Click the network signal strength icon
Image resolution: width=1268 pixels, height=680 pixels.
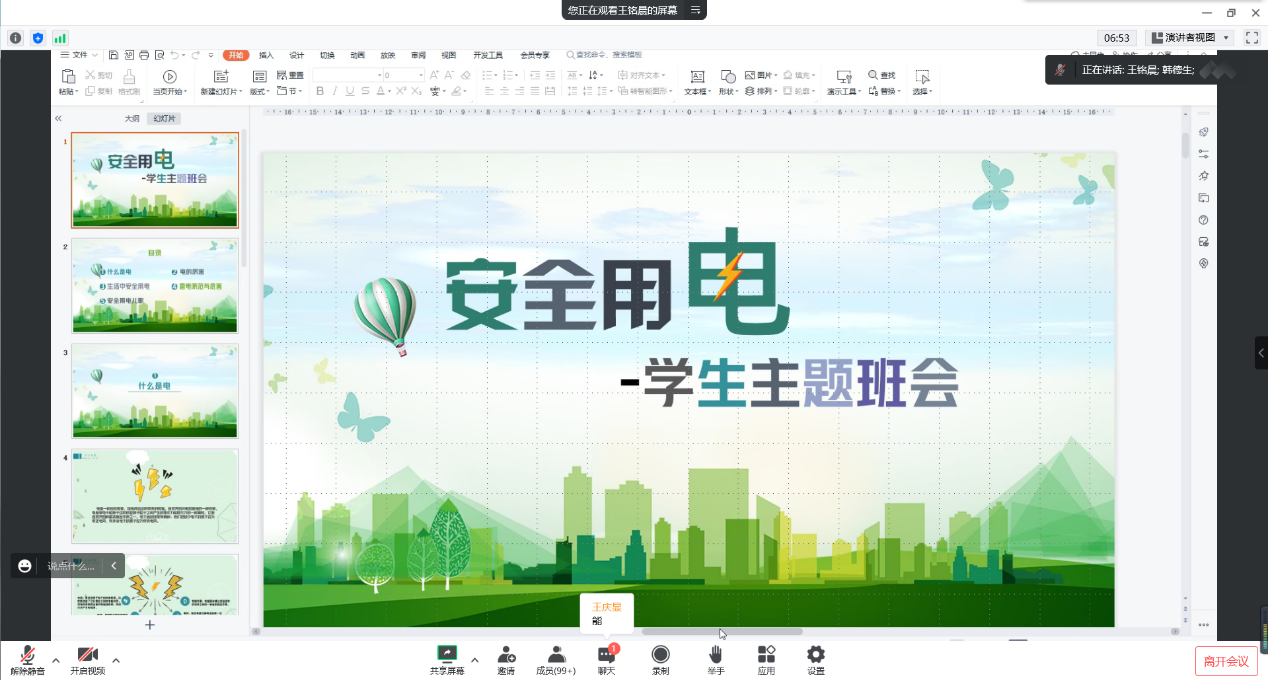(x=60, y=38)
